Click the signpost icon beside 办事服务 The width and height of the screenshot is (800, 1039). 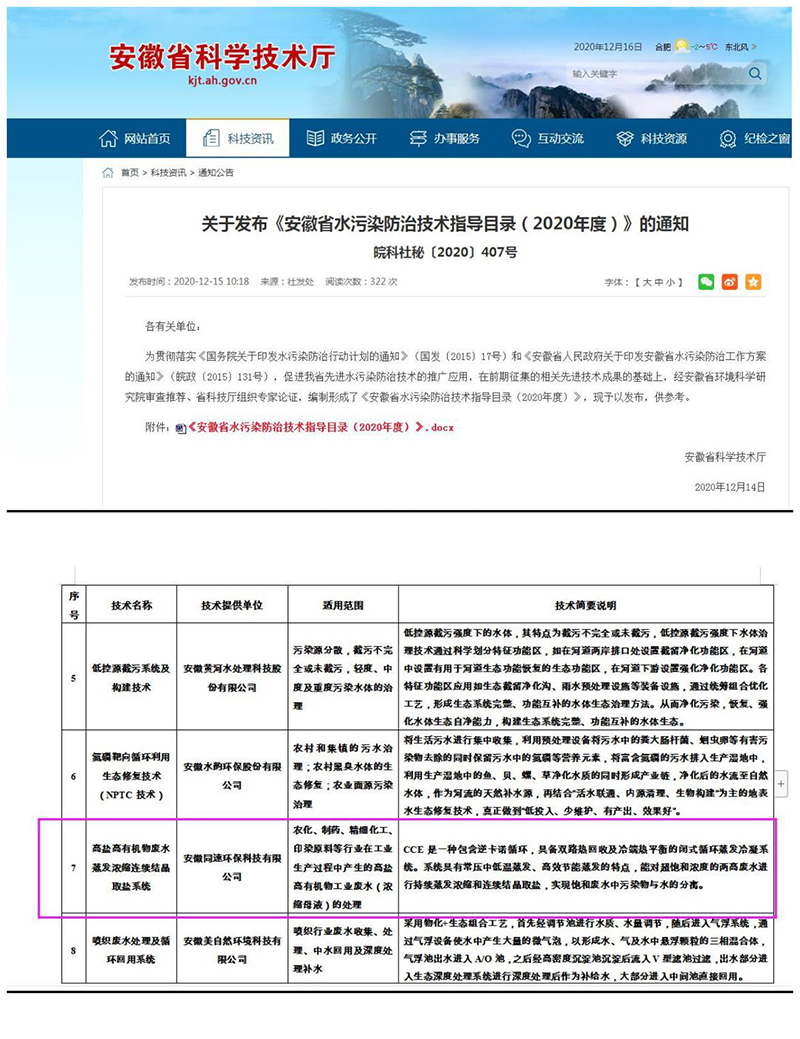pyautogui.click(x=418, y=138)
